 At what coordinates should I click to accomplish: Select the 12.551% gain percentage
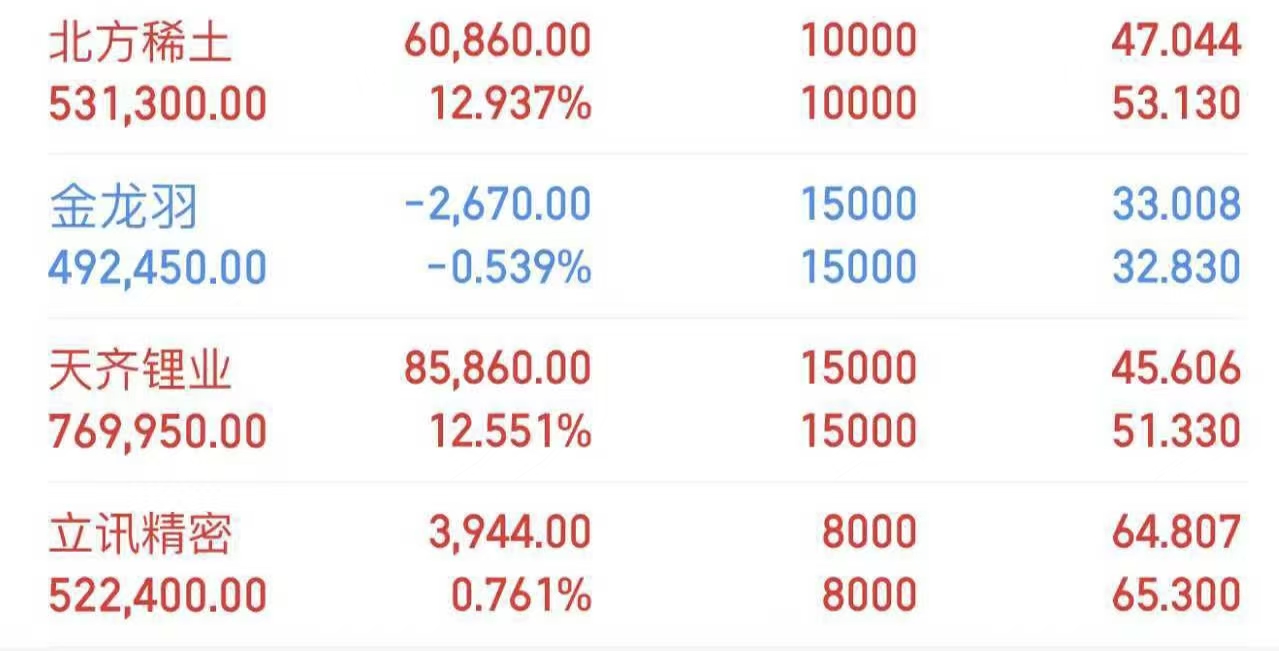click(510, 432)
